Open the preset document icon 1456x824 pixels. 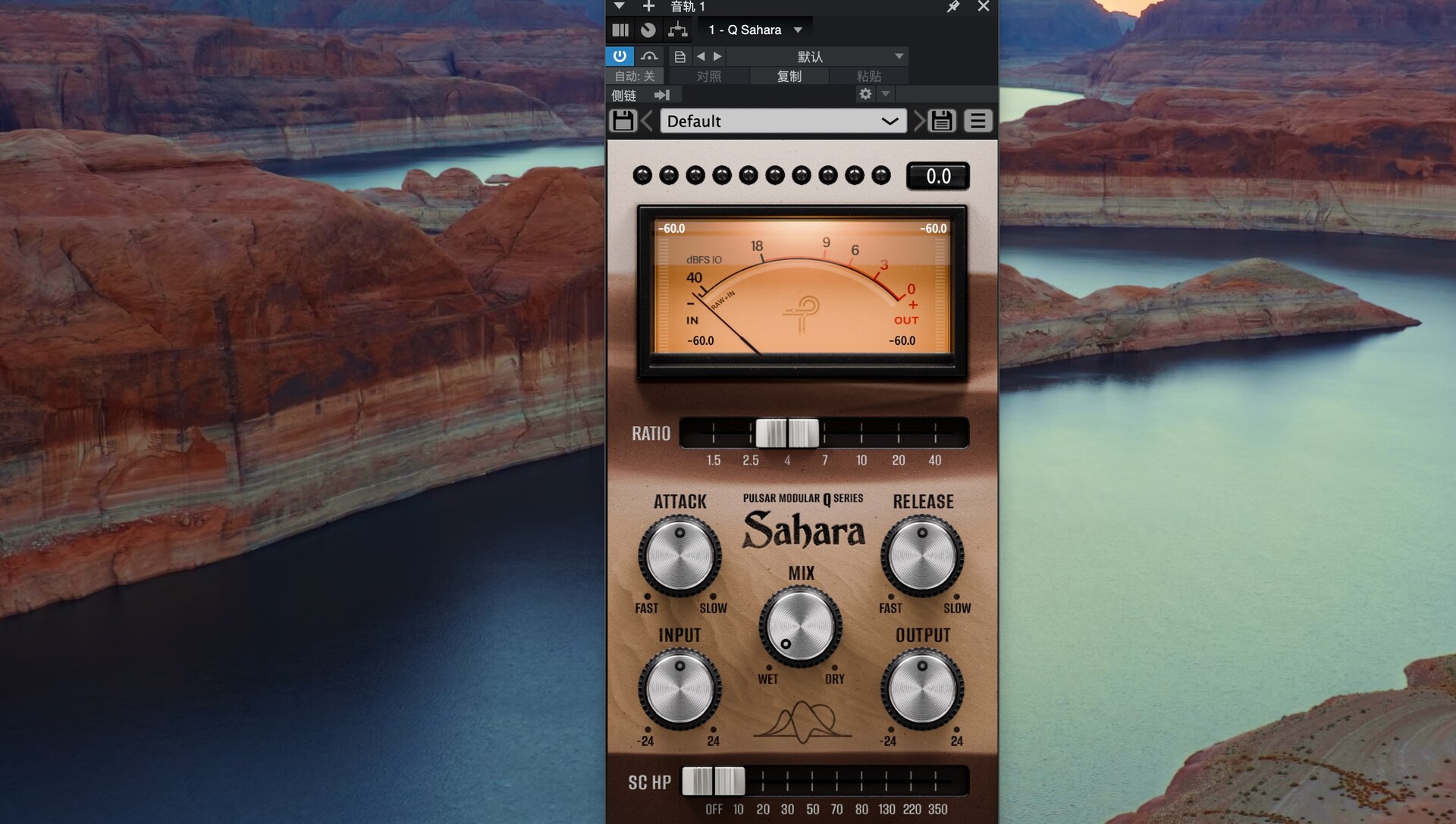[680, 57]
